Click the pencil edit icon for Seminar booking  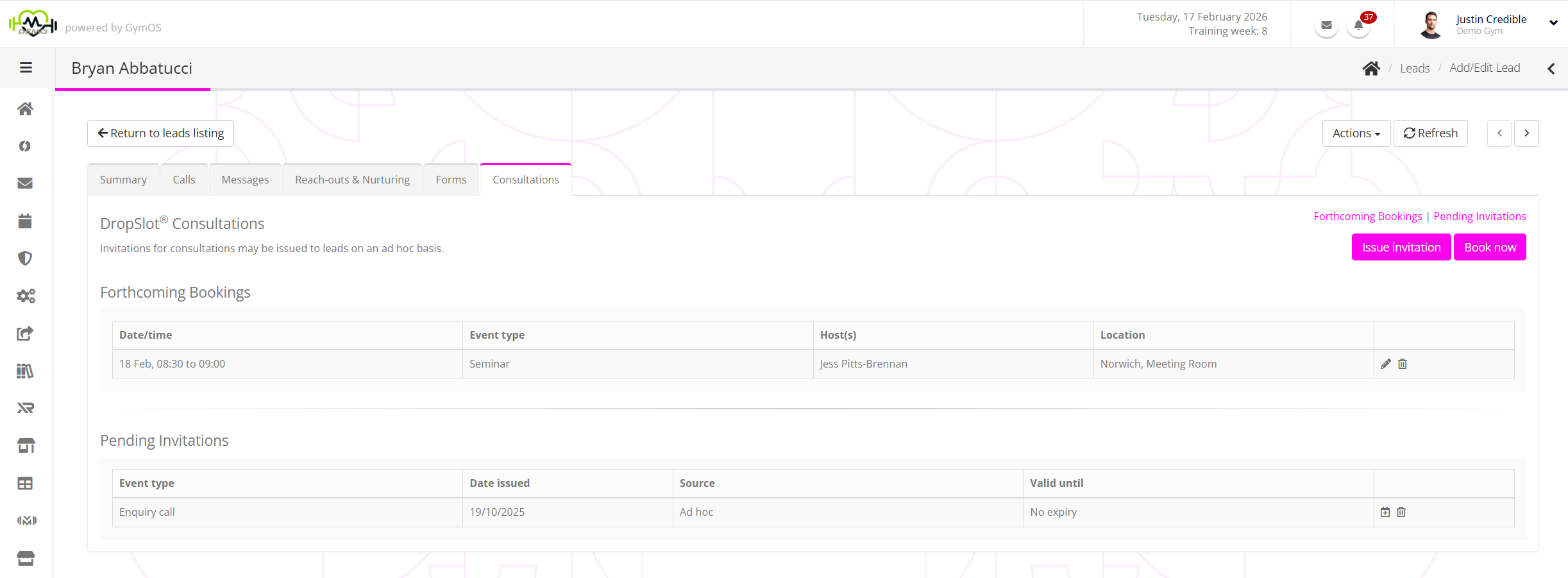[x=1385, y=364]
